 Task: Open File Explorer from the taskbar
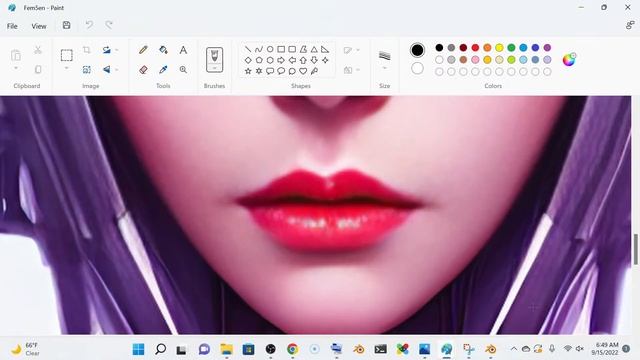click(x=227, y=349)
